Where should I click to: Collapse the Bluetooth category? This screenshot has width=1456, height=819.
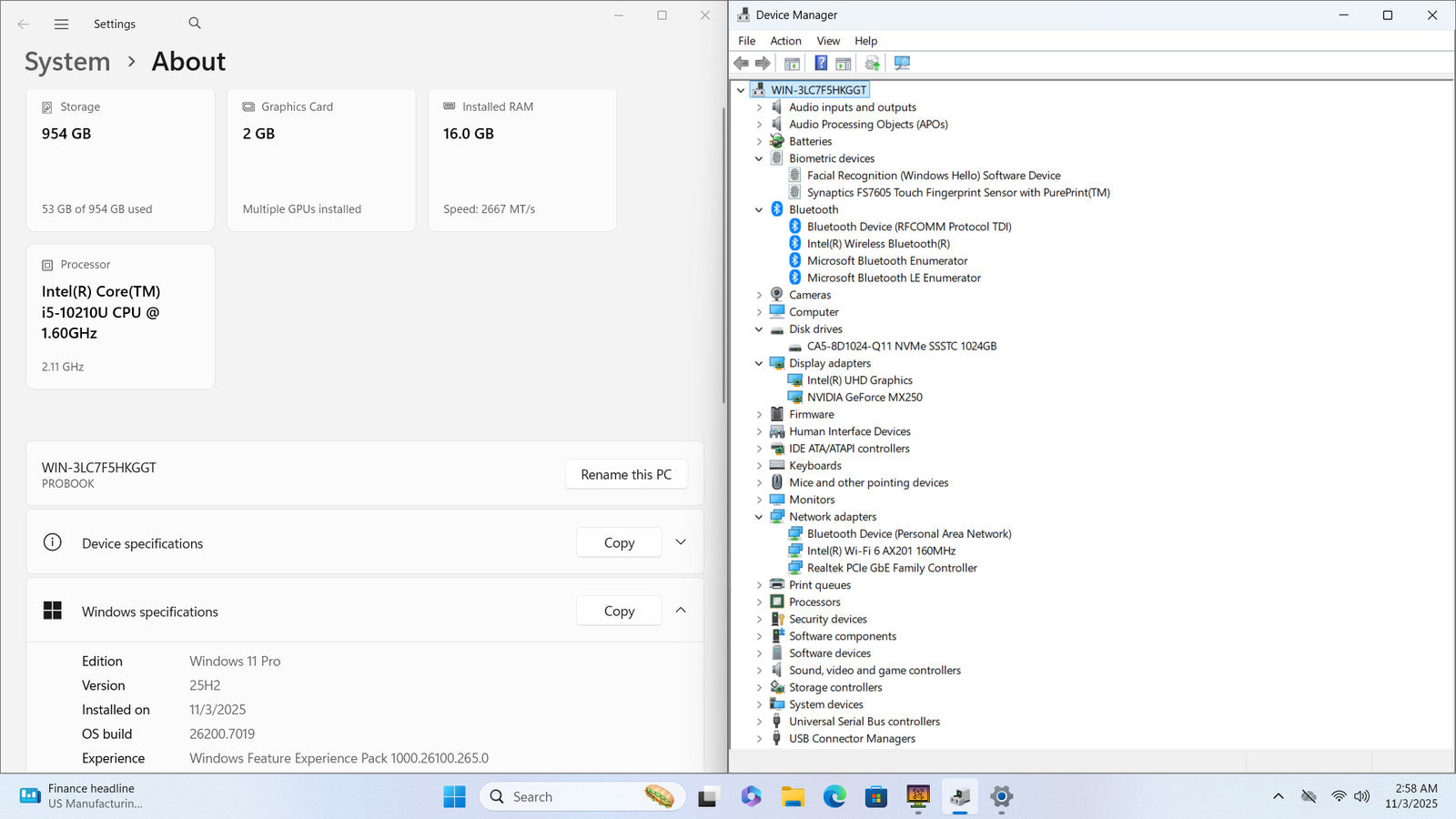(x=759, y=210)
